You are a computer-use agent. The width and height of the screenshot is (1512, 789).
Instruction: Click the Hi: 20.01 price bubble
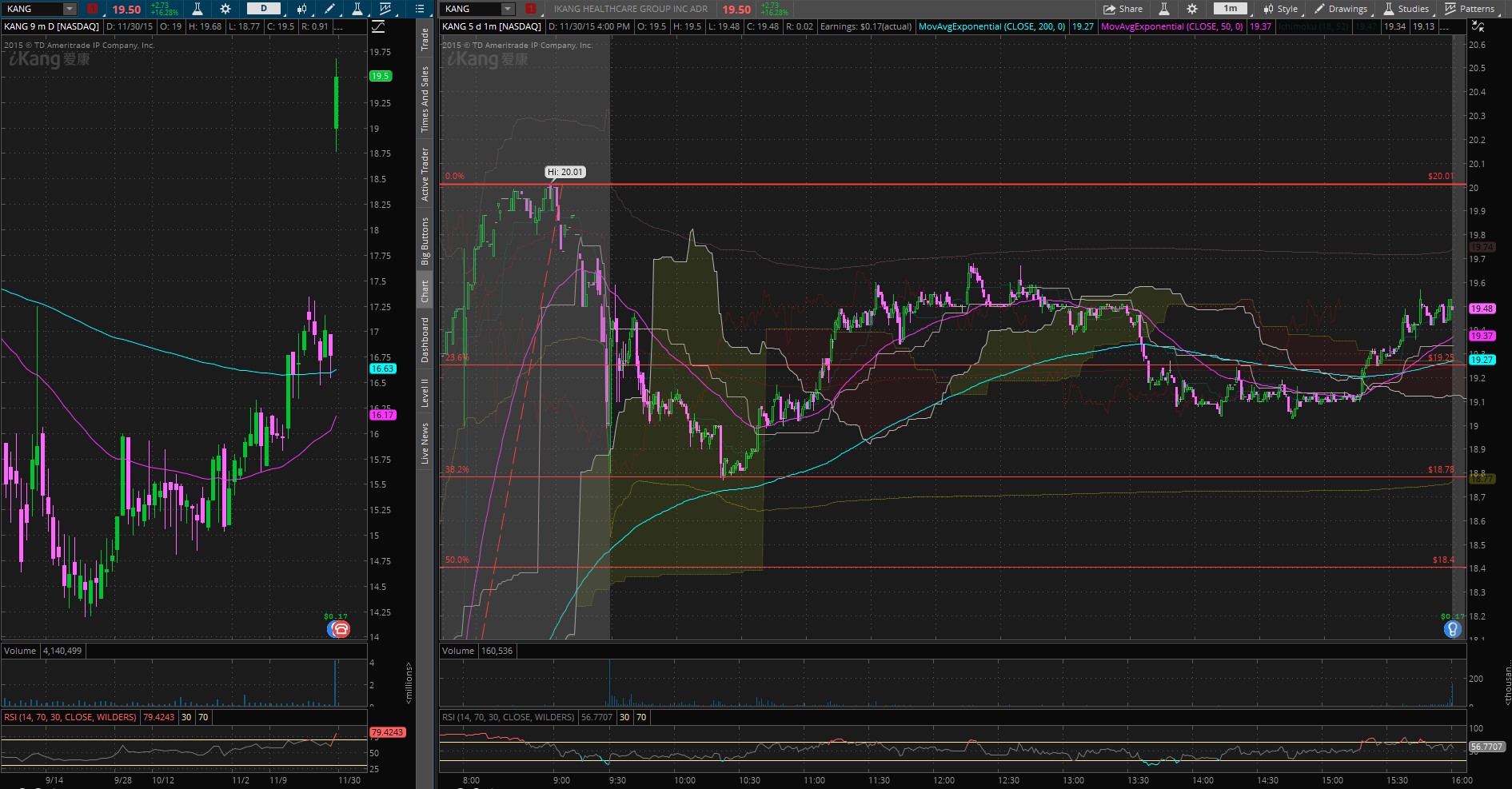[x=565, y=172]
